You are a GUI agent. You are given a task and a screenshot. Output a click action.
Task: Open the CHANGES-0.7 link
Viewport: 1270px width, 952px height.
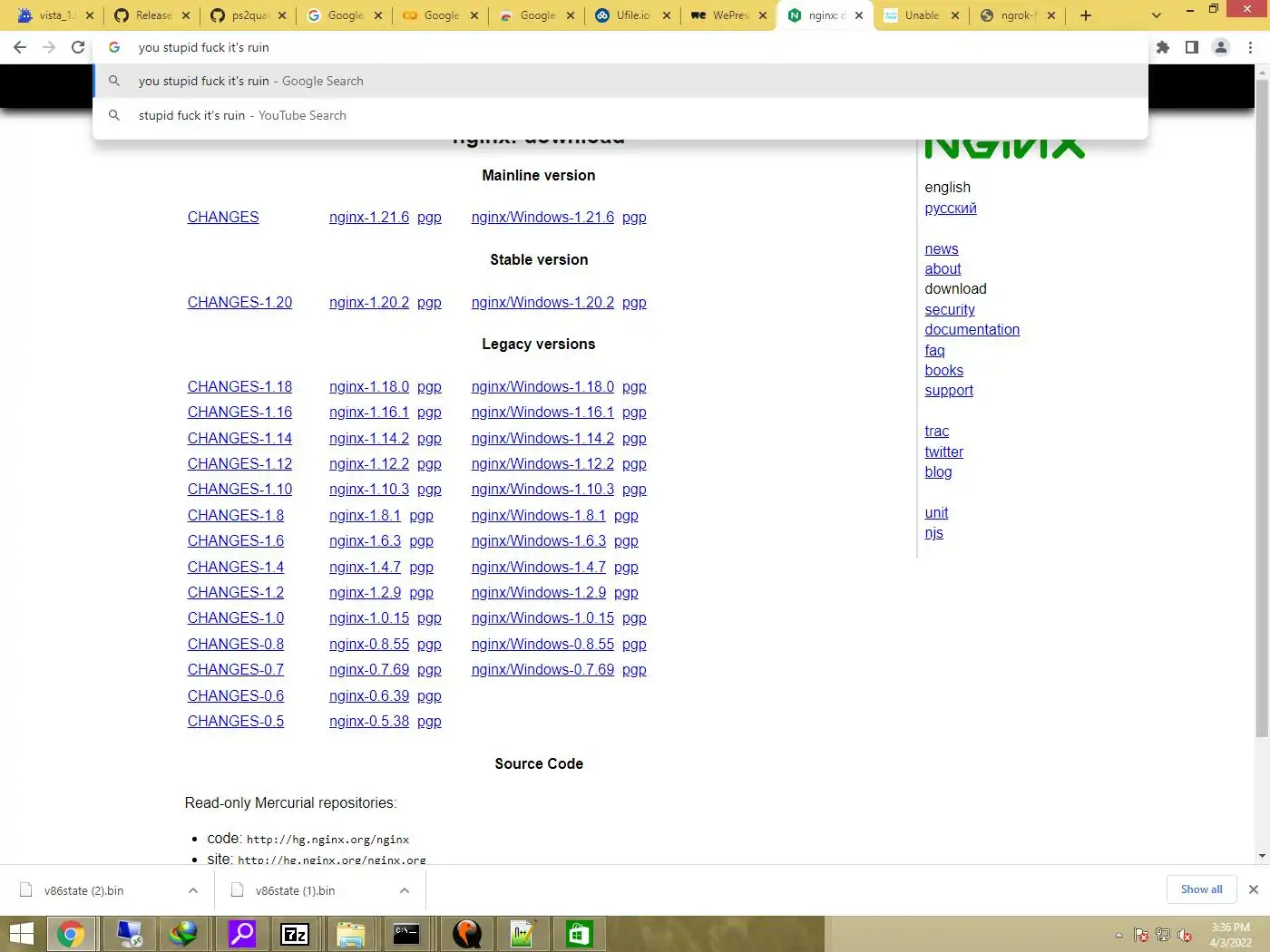click(235, 669)
